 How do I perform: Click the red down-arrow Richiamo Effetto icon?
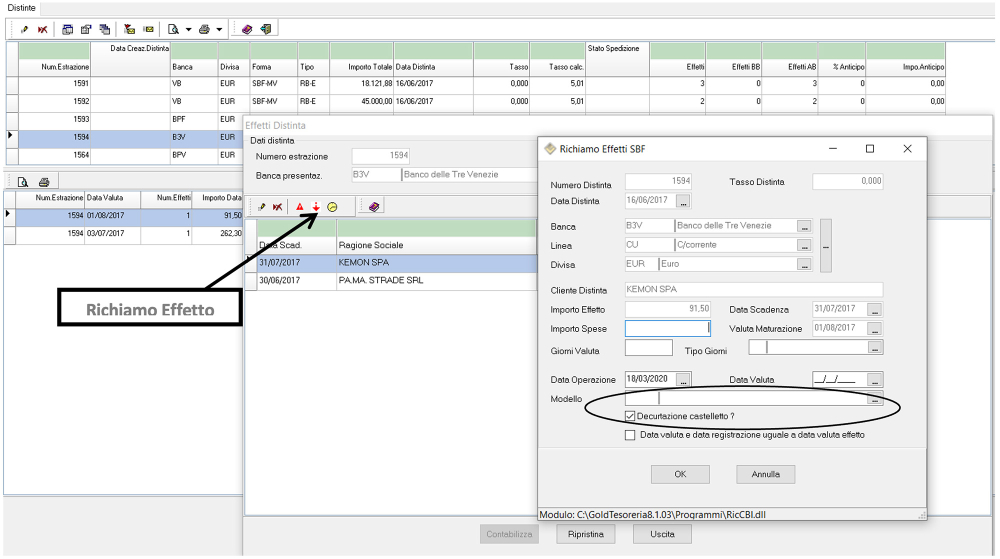click(315, 207)
